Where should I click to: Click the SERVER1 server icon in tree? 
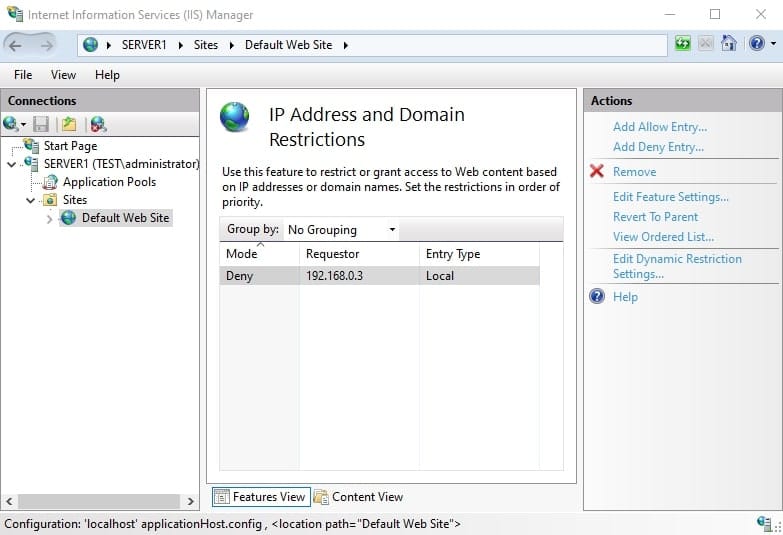[x=31, y=163]
